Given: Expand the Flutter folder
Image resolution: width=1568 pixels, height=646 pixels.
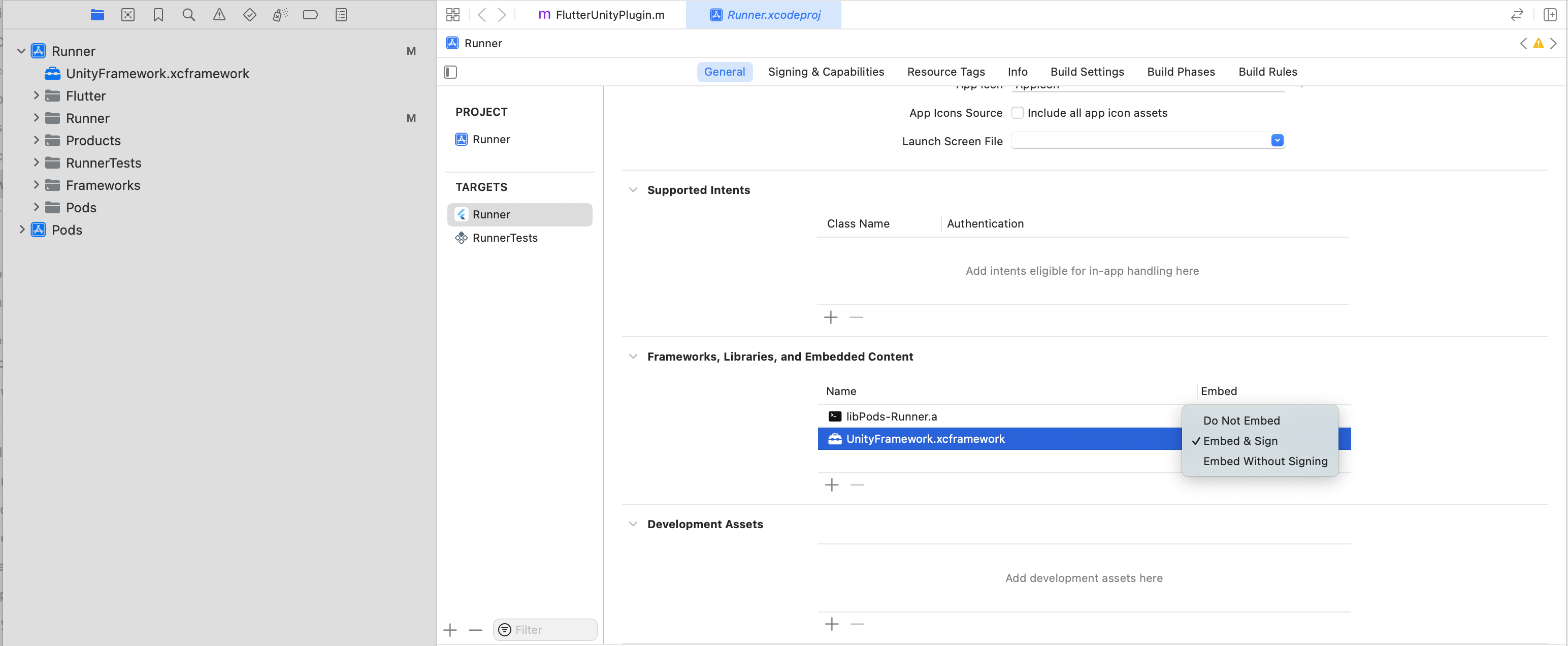Looking at the screenshot, I should point(37,95).
